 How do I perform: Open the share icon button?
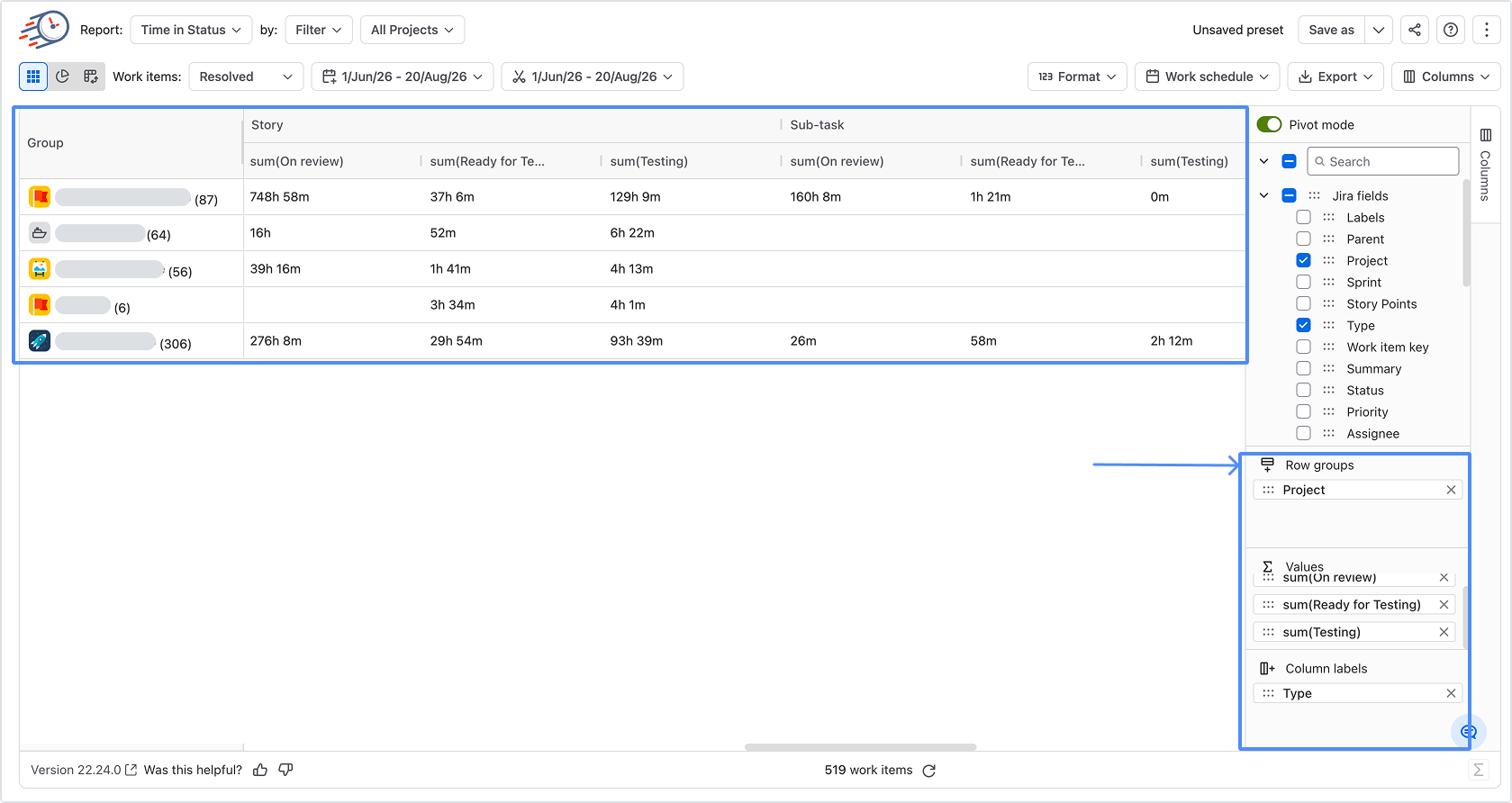click(x=1415, y=30)
